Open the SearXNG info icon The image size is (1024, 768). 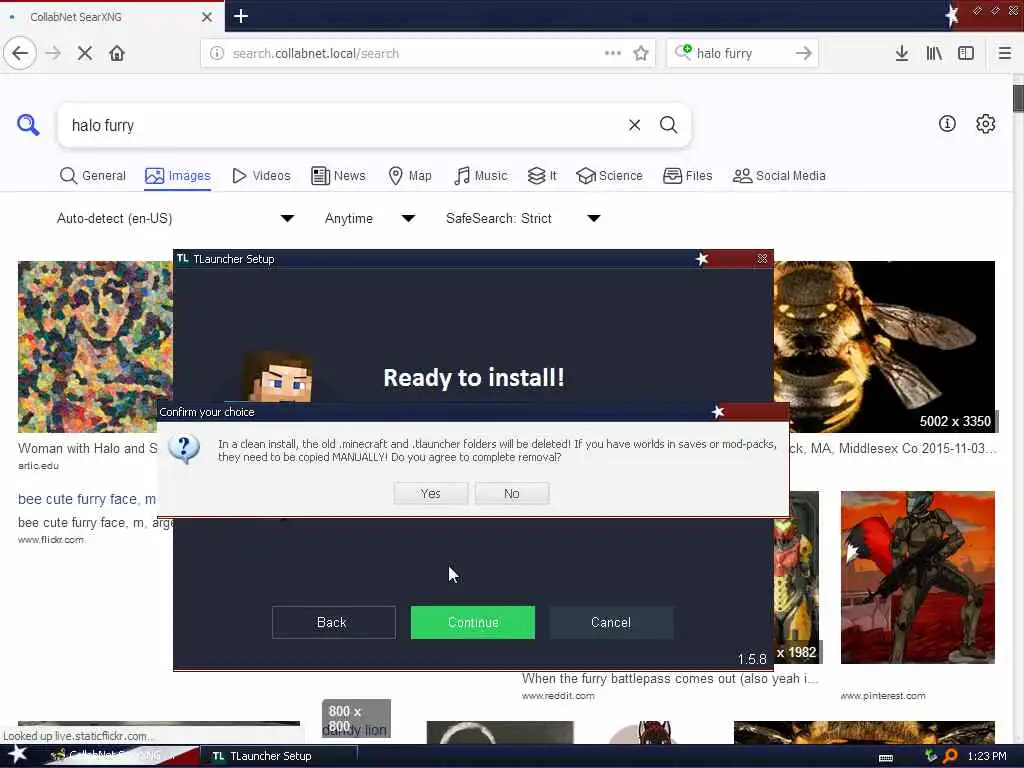pyautogui.click(x=947, y=123)
